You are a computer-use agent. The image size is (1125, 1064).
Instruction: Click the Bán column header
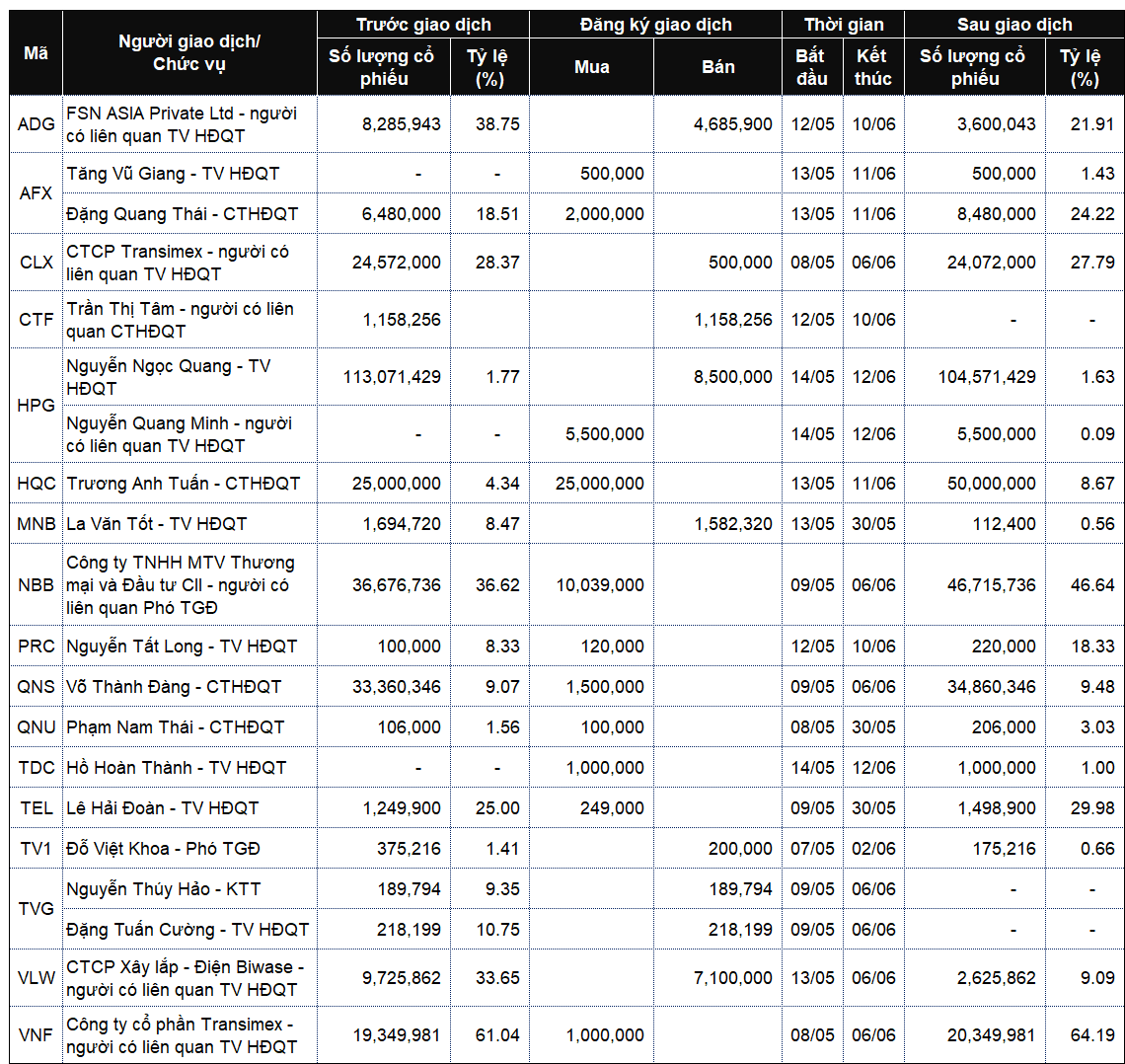click(x=718, y=67)
